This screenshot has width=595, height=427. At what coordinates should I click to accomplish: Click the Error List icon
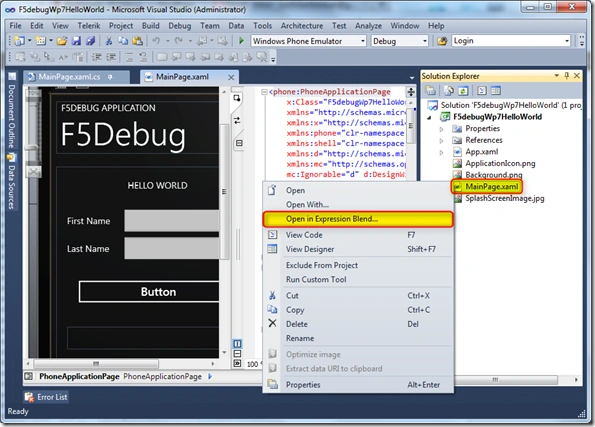[x=29, y=397]
